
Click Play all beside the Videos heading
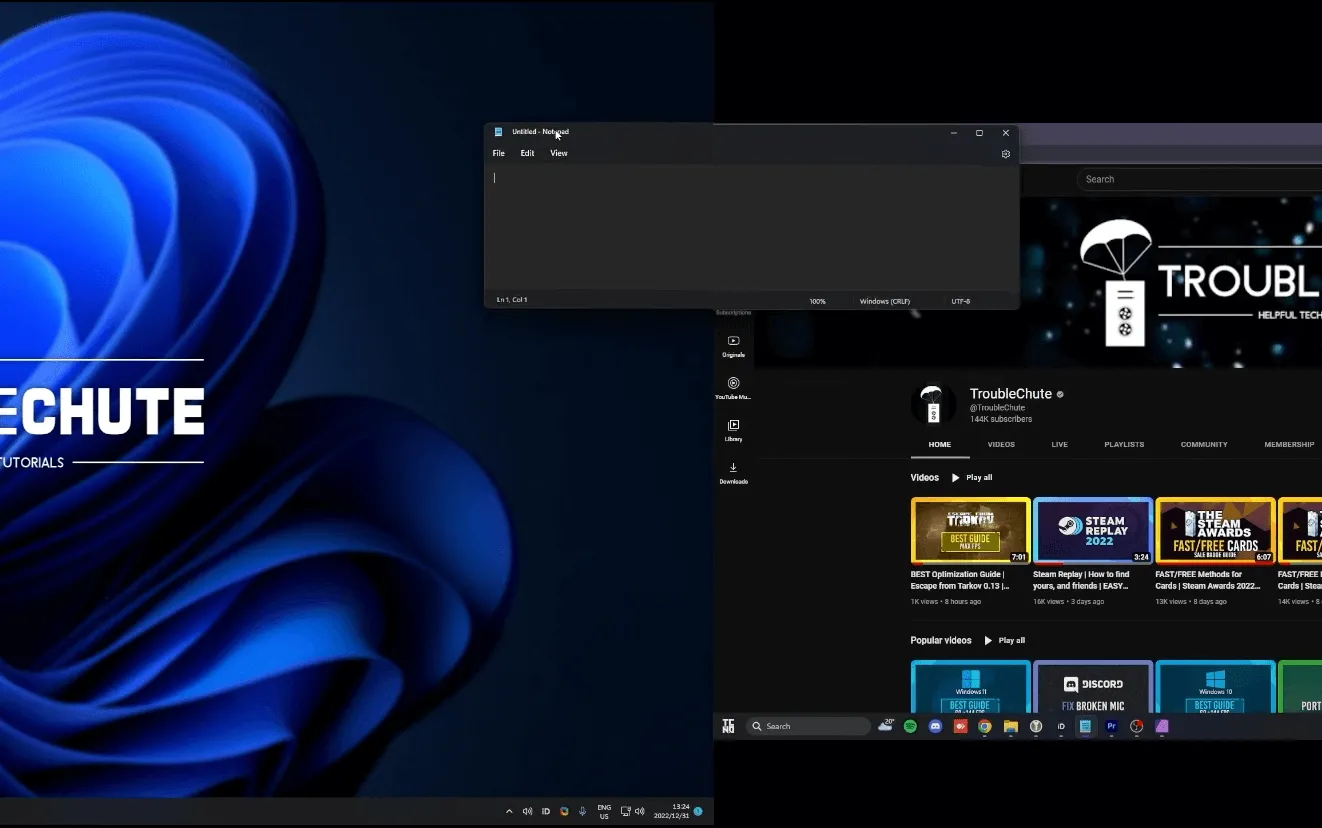[x=972, y=478]
